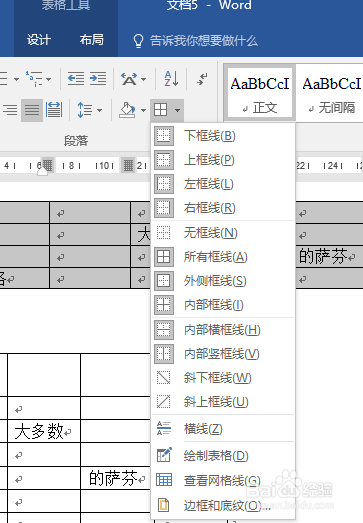Insert 横线(Z) horizontal line

coord(223,429)
